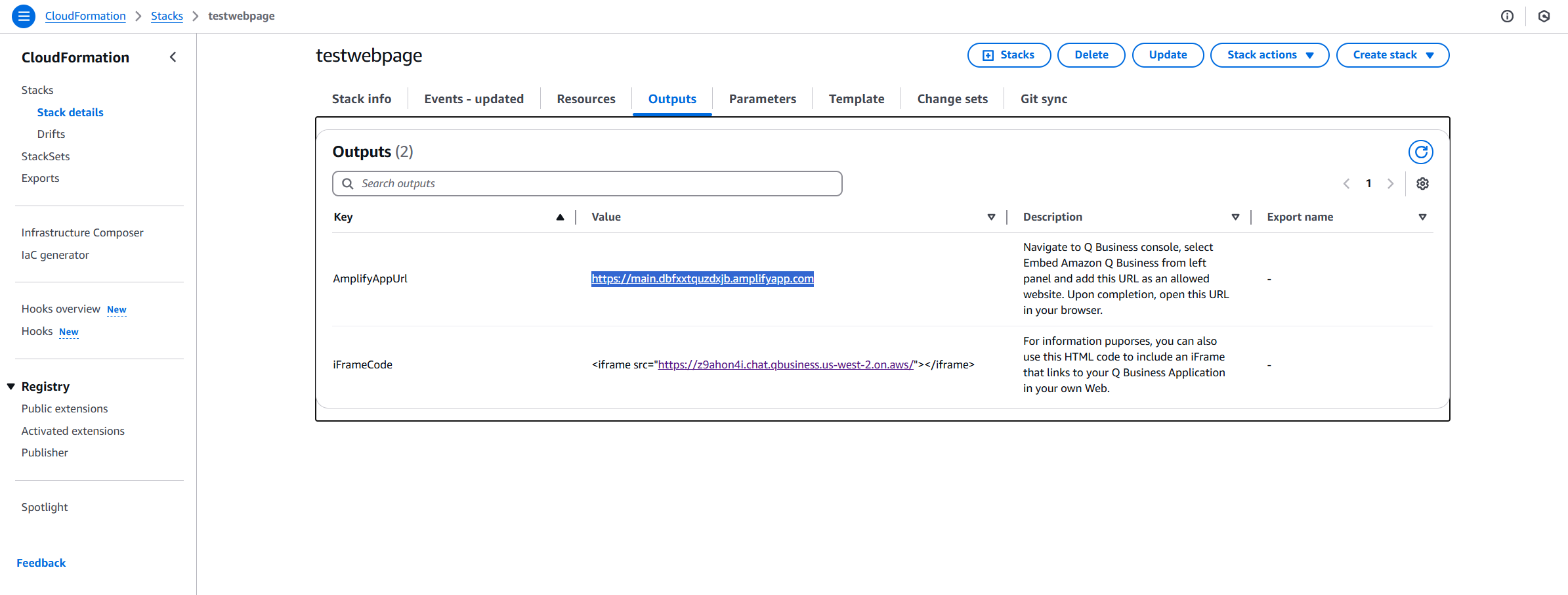The height and width of the screenshot is (595, 1568).
Task: Open the Stacks breadcrumb link
Action: coord(167,16)
